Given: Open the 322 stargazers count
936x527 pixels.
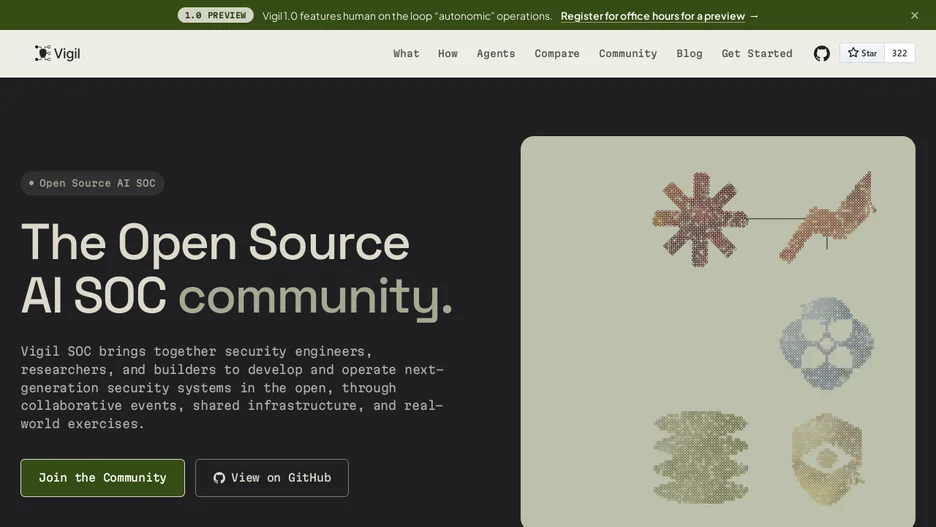Looking at the screenshot, I should (899, 53).
